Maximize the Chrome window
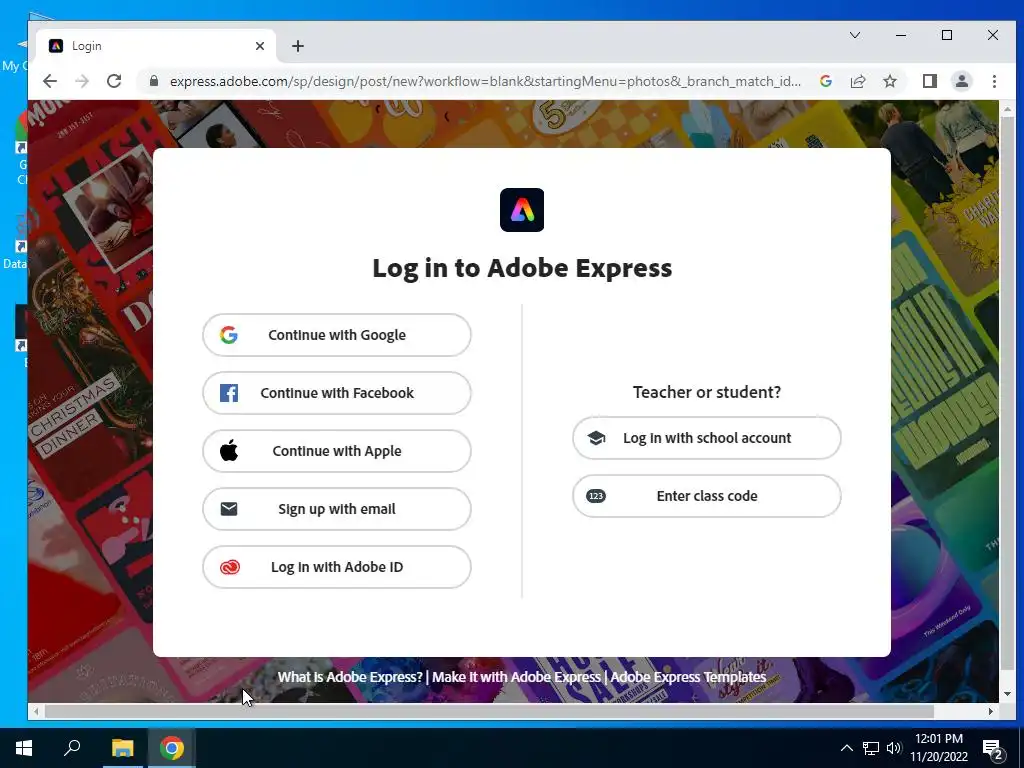 [x=947, y=35]
